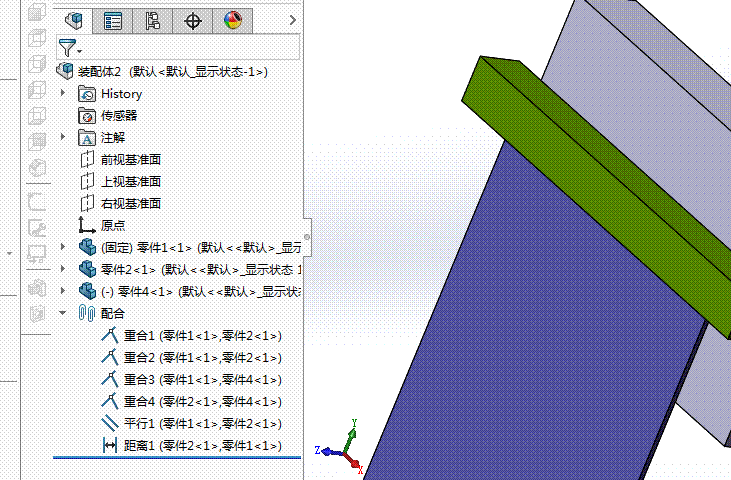
Task: Open the FeatureManager design tree tab
Action: pyautogui.click(x=72, y=20)
